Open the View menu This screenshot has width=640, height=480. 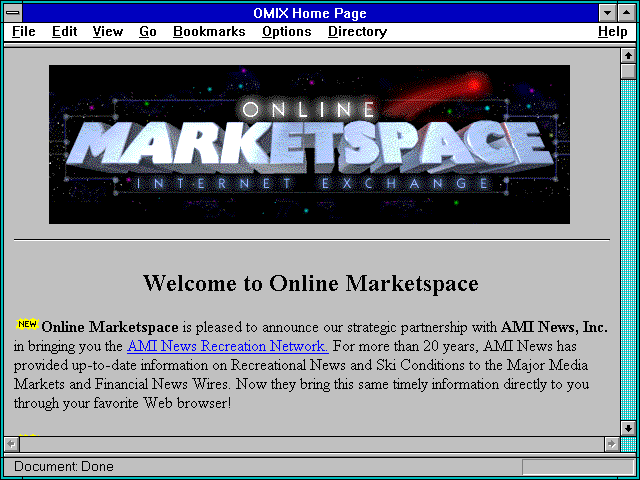[x=107, y=32]
